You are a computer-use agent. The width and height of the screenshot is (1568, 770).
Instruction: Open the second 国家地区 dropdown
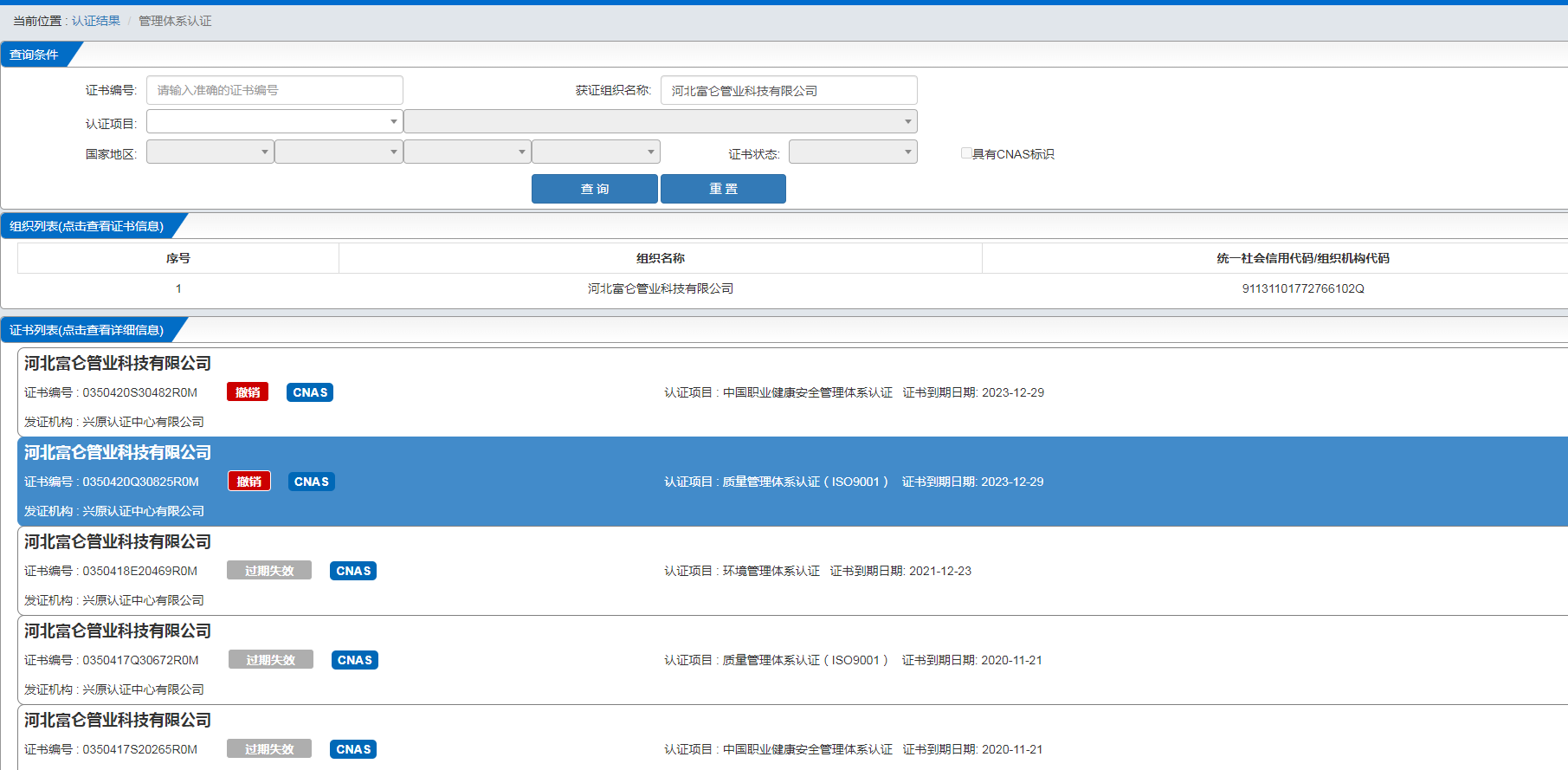coord(339,152)
